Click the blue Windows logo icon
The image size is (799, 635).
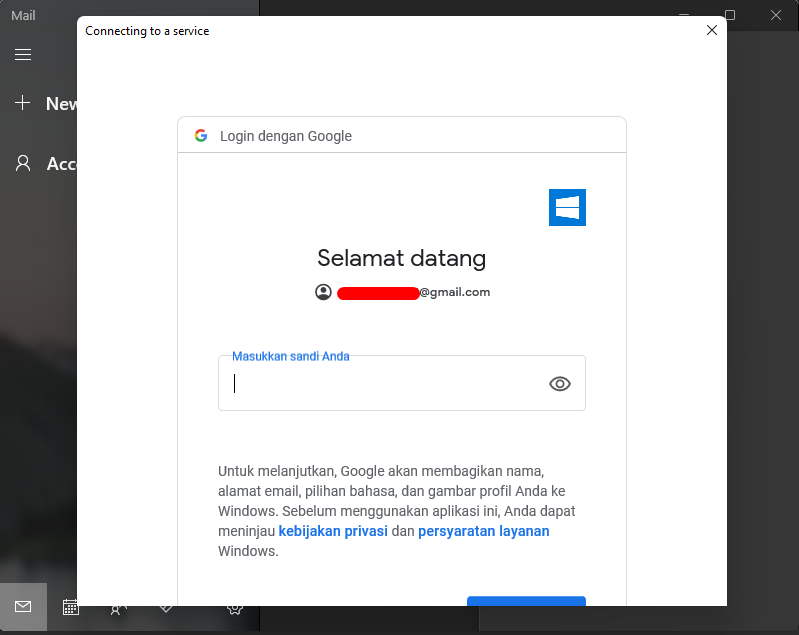tap(567, 207)
